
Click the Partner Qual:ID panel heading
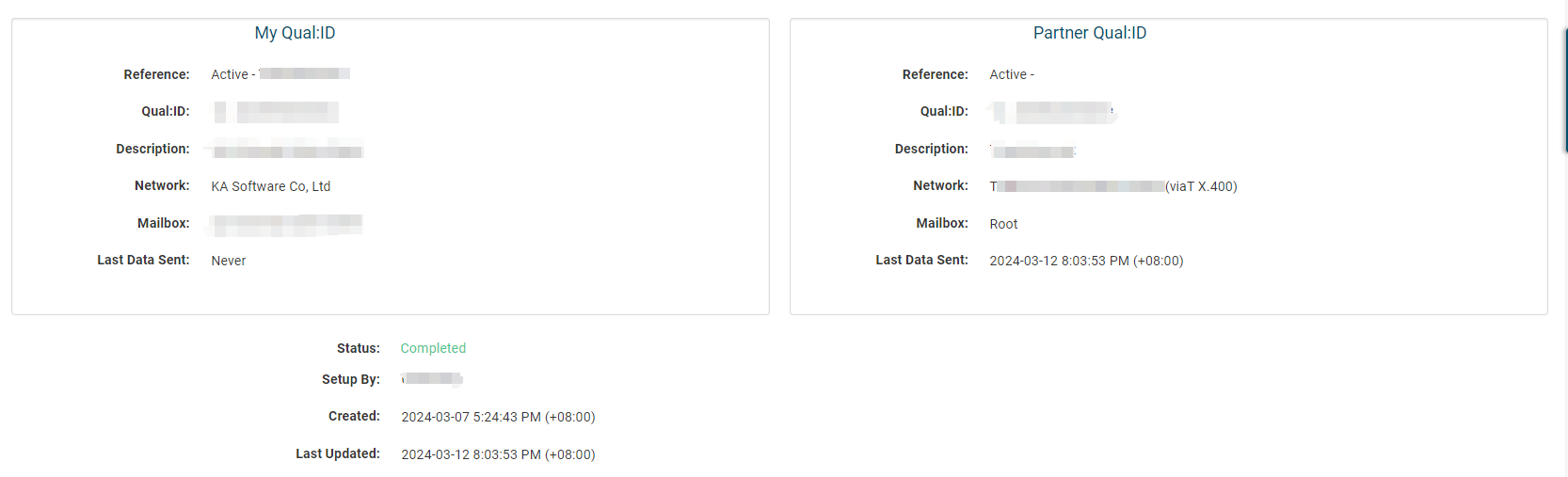click(x=1089, y=33)
